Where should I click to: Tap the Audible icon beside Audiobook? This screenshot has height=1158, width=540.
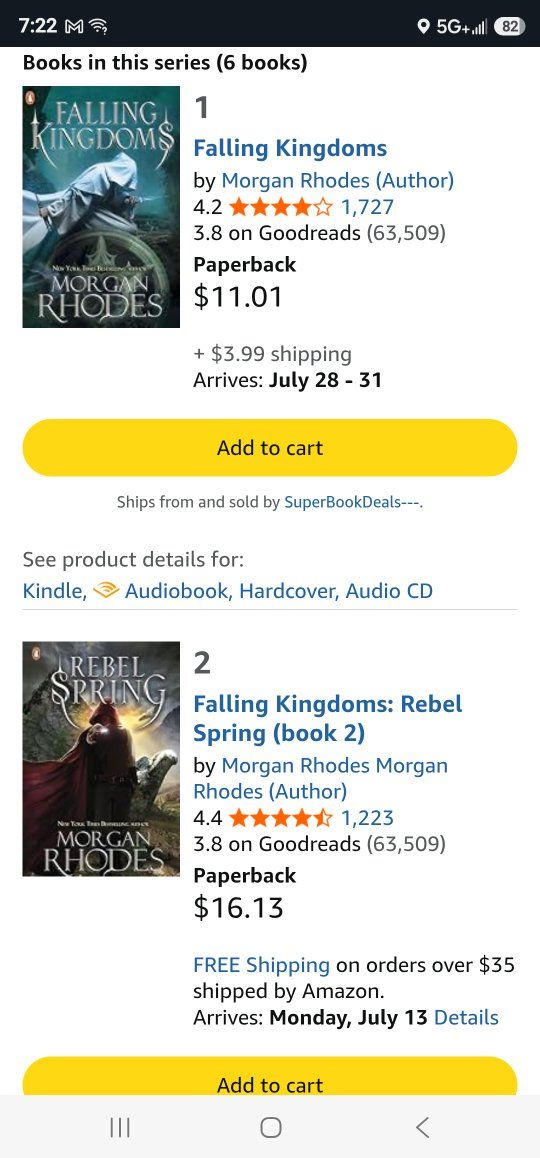106,591
